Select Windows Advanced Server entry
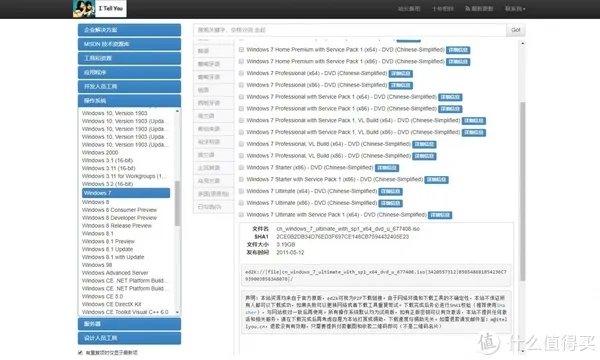Viewport: 600px width, 360px height. coord(115,273)
